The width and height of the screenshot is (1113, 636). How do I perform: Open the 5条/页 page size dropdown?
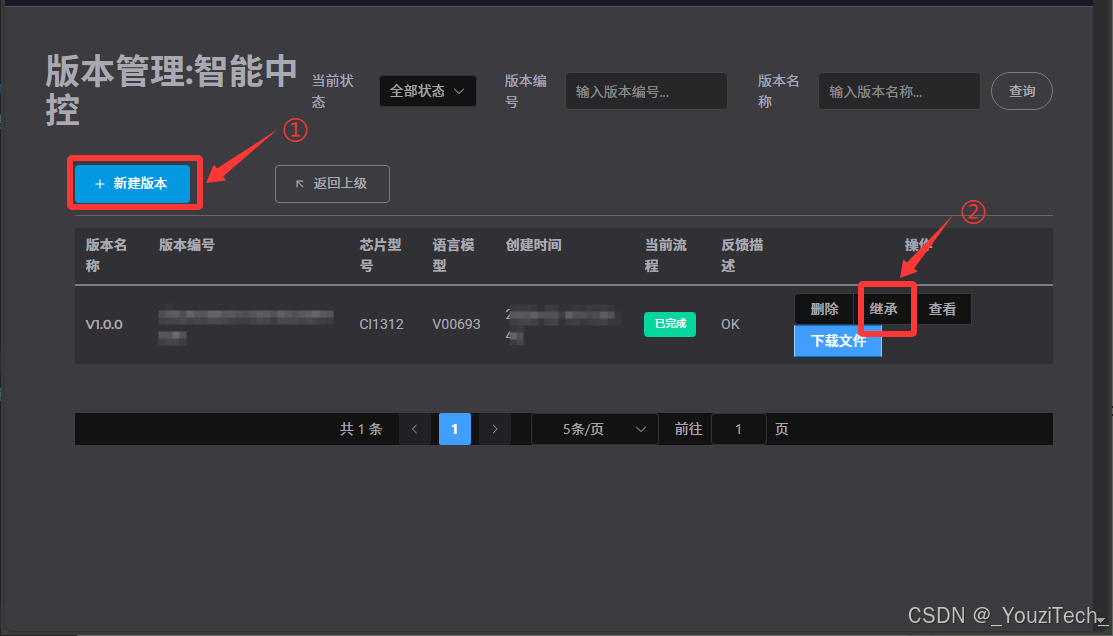coord(595,429)
